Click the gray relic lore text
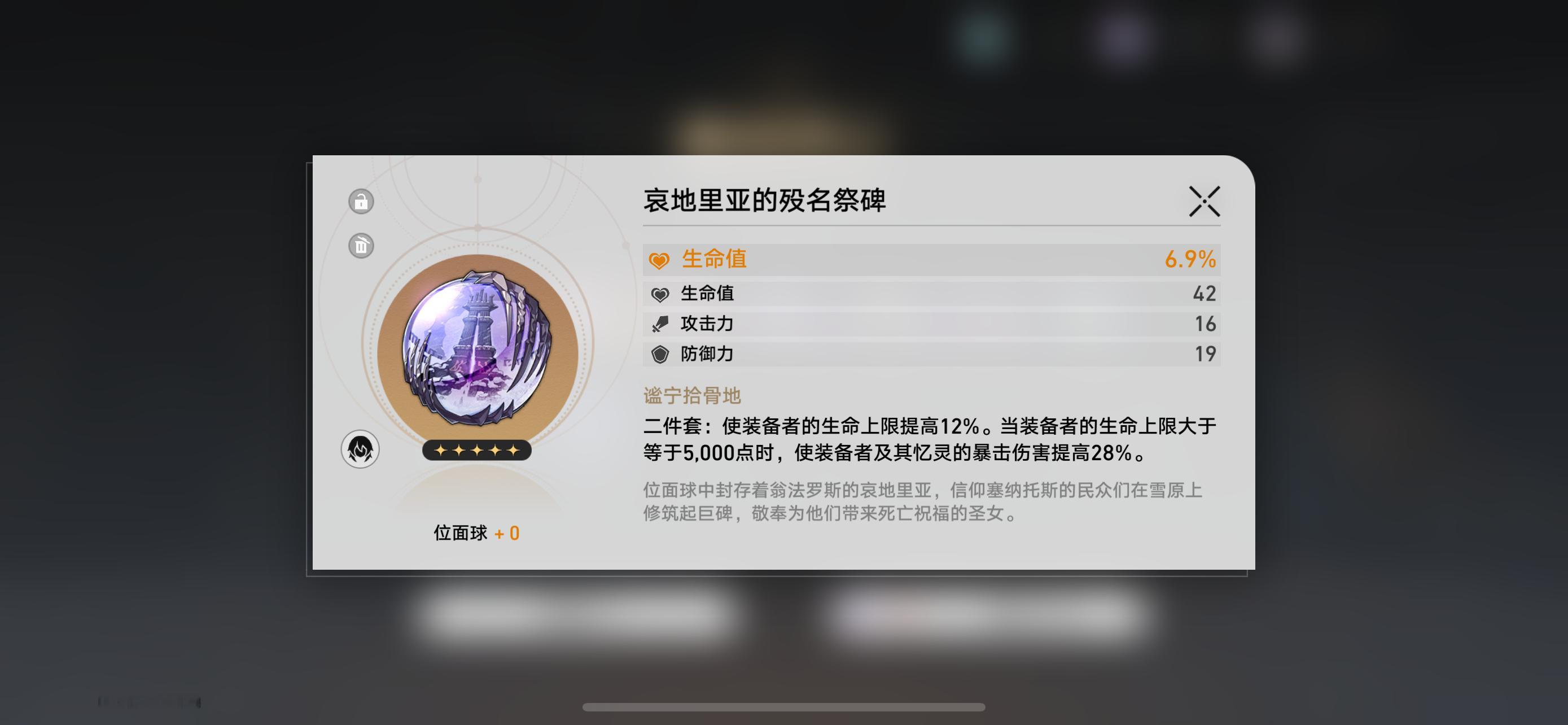Viewport: 1568px width, 725px height. coord(923,502)
